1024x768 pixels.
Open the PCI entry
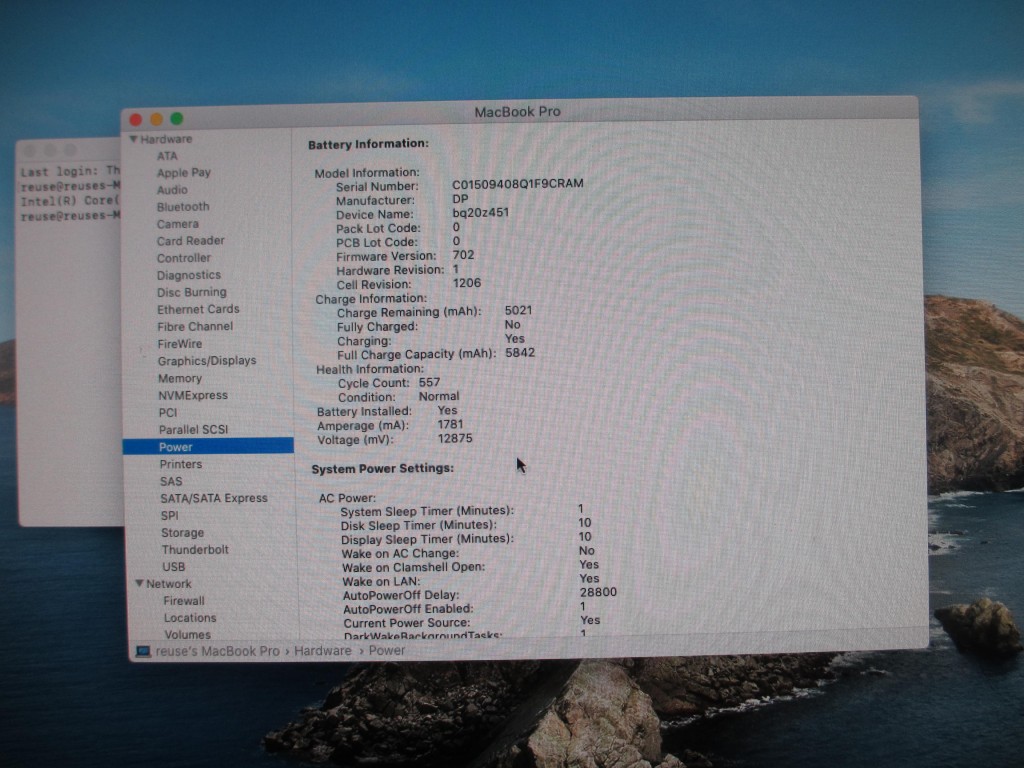pyautogui.click(x=168, y=413)
